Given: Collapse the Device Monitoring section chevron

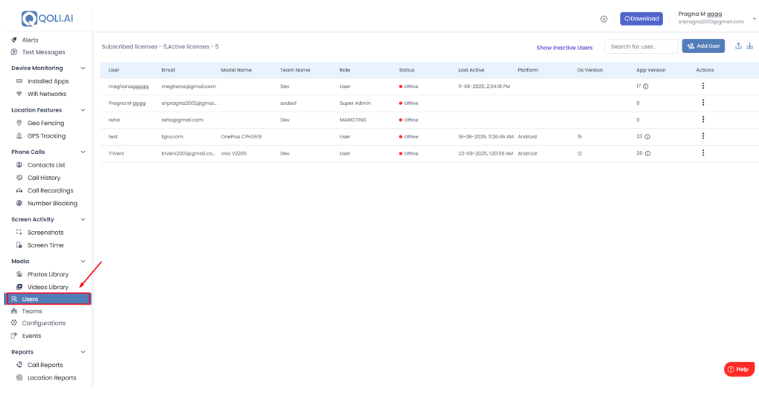Looking at the screenshot, I should 83,68.
